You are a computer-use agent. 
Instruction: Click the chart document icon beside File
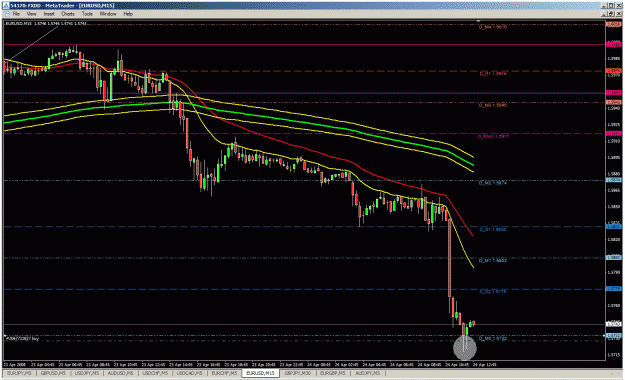6,14
